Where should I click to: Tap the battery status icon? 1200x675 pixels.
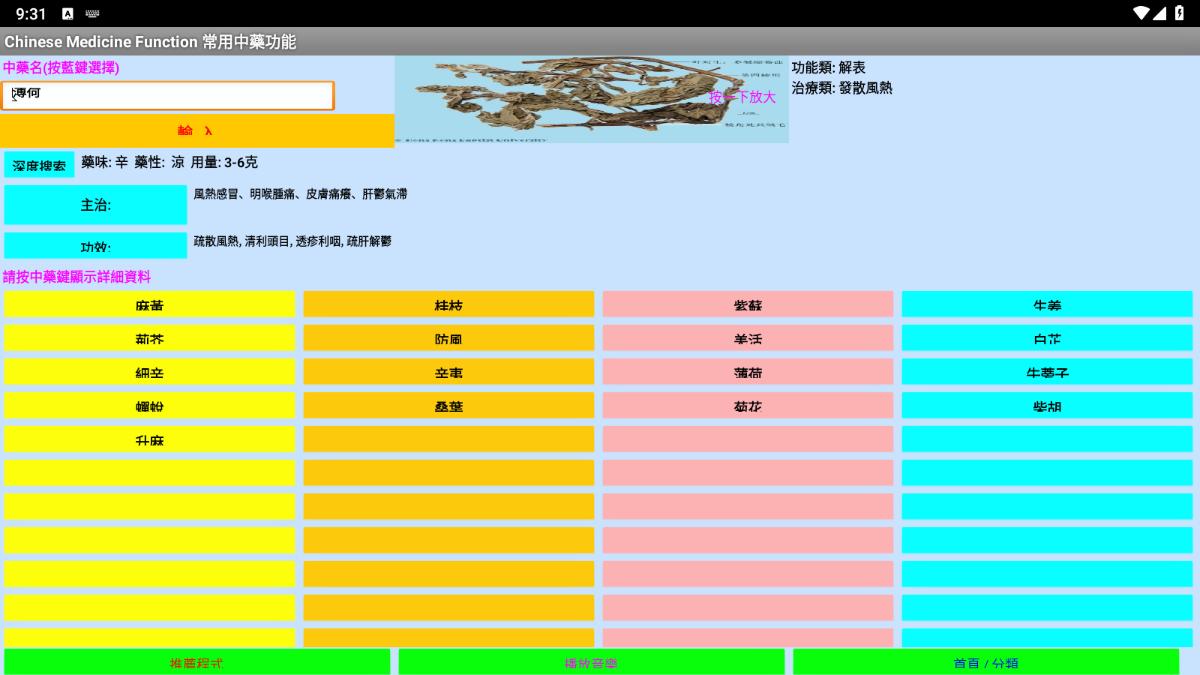tap(1181, 13)
